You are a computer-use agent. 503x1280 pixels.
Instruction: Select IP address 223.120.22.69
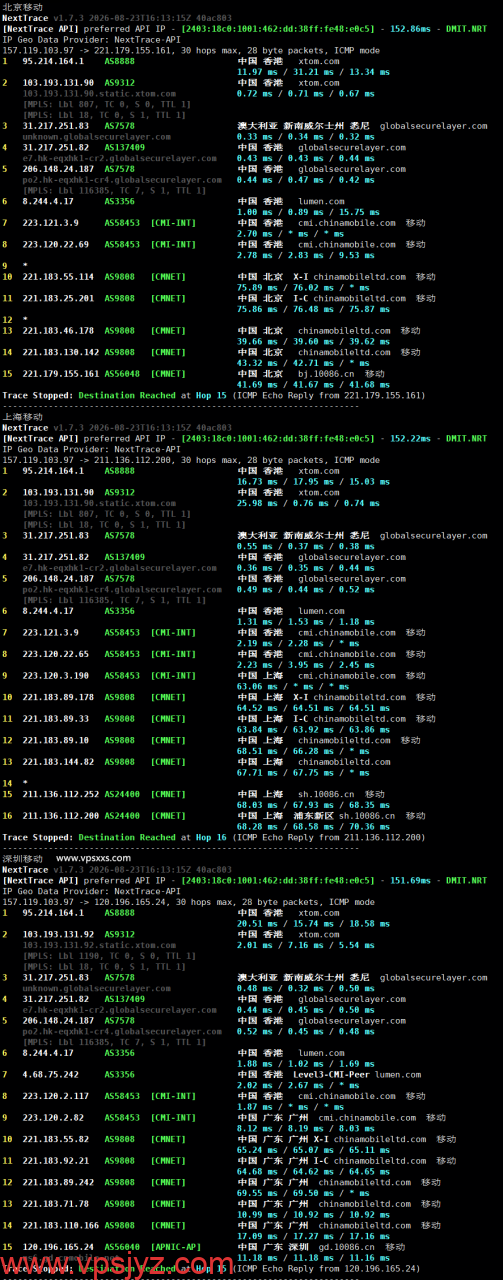point(56,244)
